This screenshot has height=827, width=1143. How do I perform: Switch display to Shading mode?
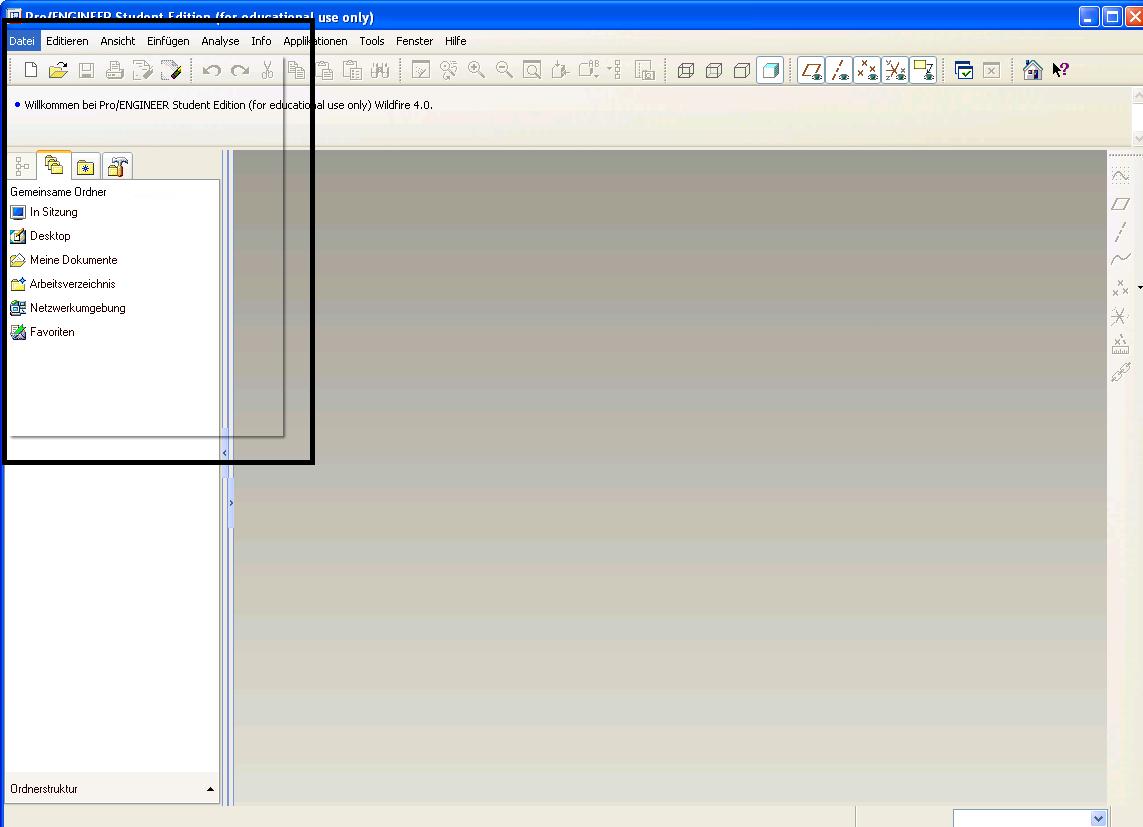point(770,71)
